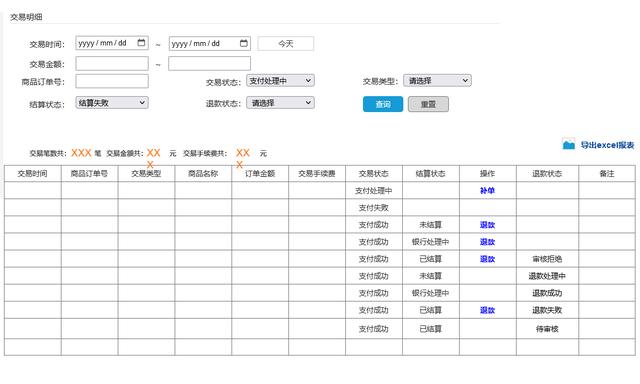Viewport: 640px width, 384px height.
Task: Open the end date calendar picker icon
Action: tap(244, 43)
